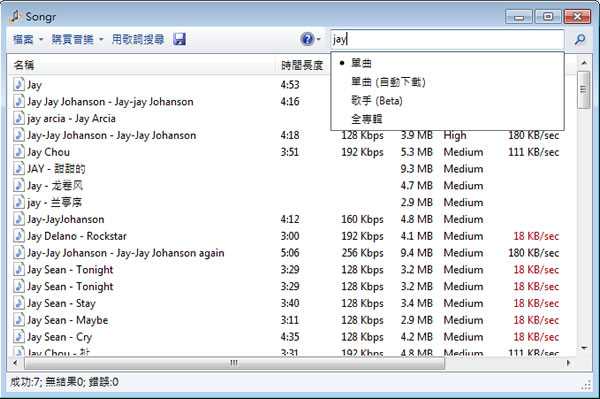Click music file icon of 'Jay Sean - Maybe'
This screenshot has height=399, width=600.
tap(18, 320)
